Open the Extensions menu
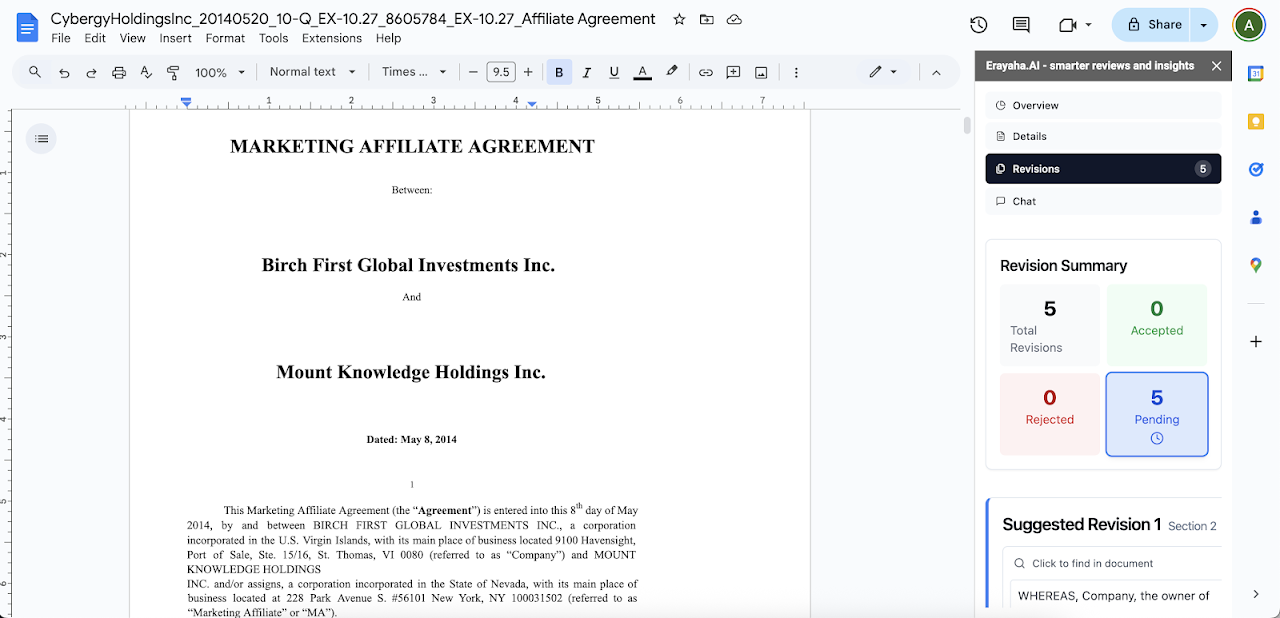Image resolution: width=1280 pixels, height=618 pixels. coord(332,38)
